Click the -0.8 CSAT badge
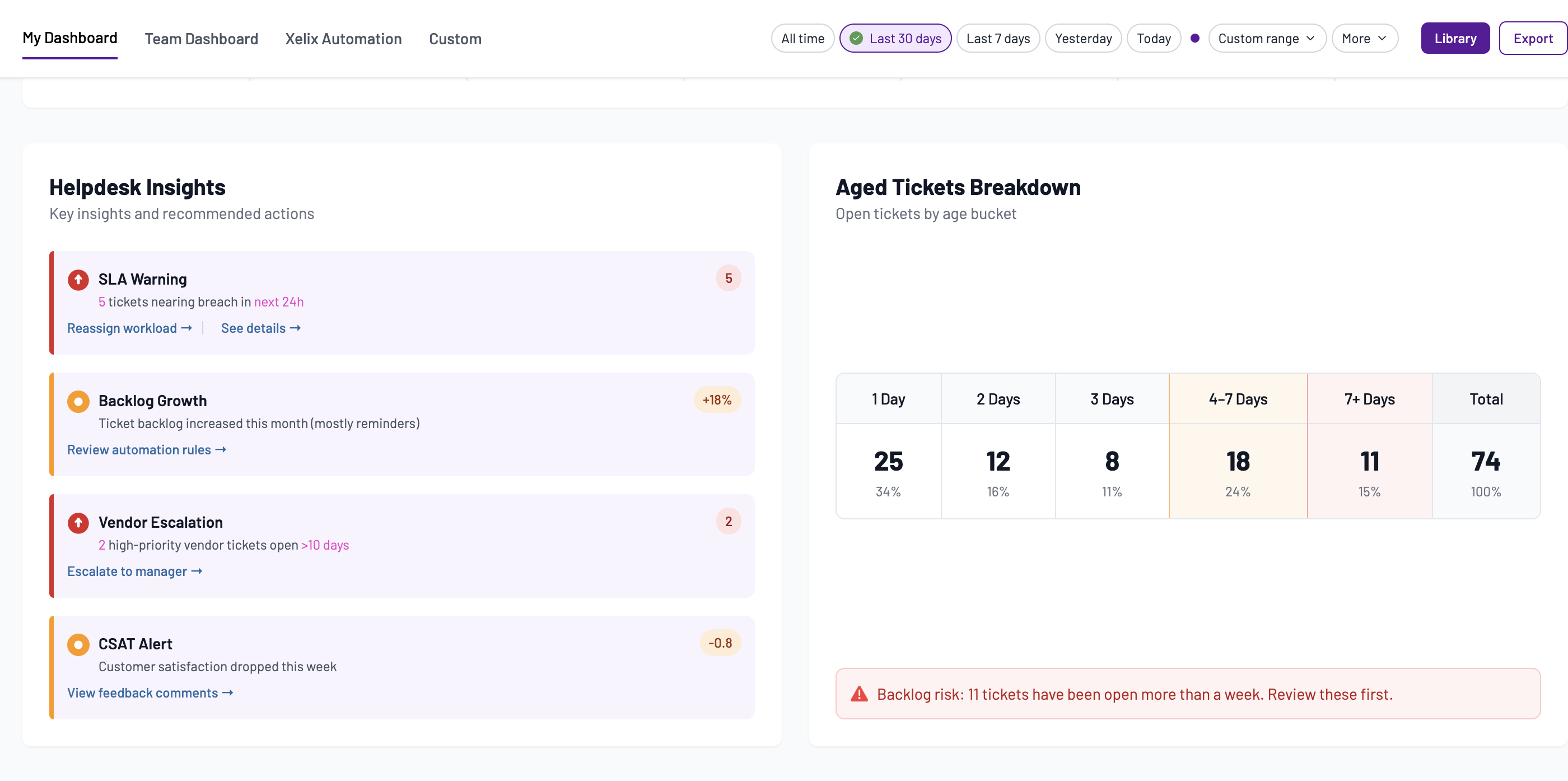The image size is (1568, 781). click(720, 643)
